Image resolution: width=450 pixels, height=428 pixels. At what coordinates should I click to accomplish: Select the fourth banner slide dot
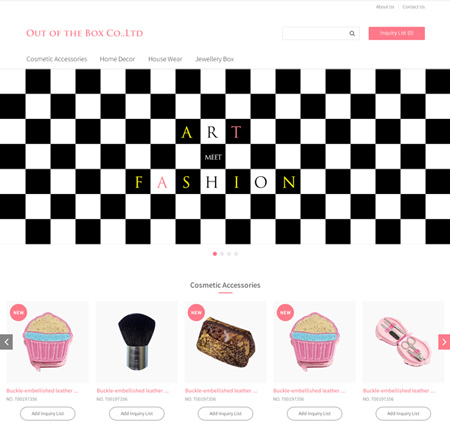pos(236,254)
